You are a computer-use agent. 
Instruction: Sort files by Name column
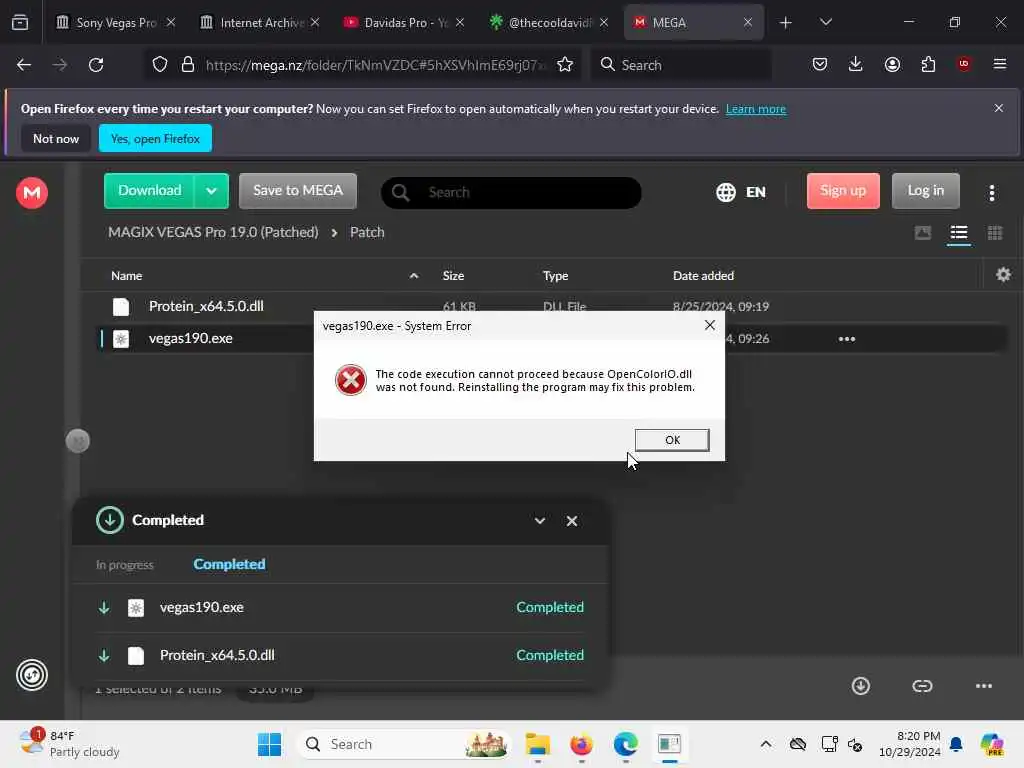[x=127, y=276]
